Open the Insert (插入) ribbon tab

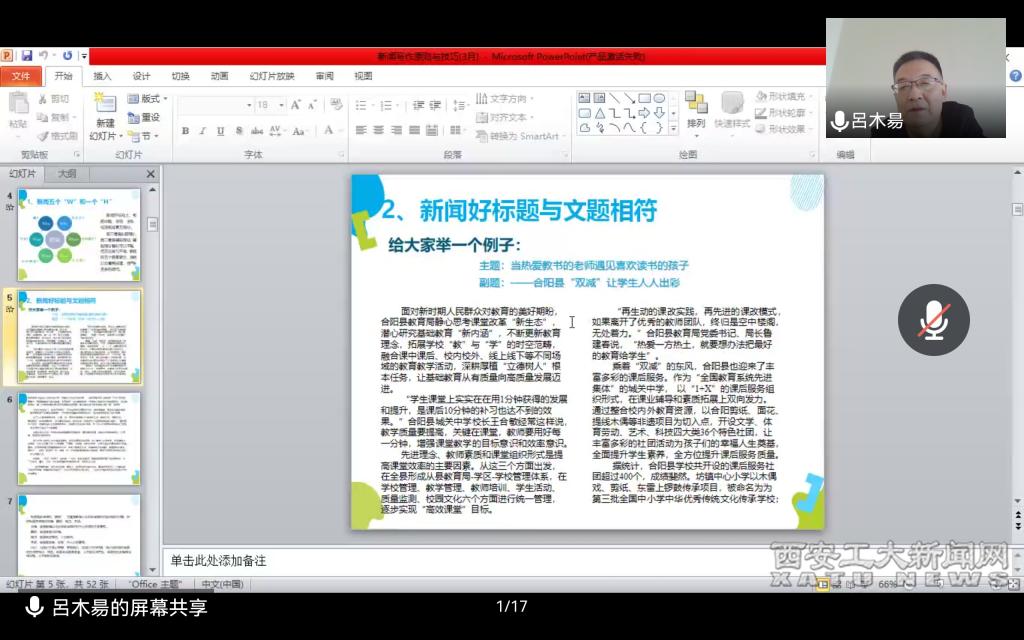pyautogui.click(x=102, y=76)
